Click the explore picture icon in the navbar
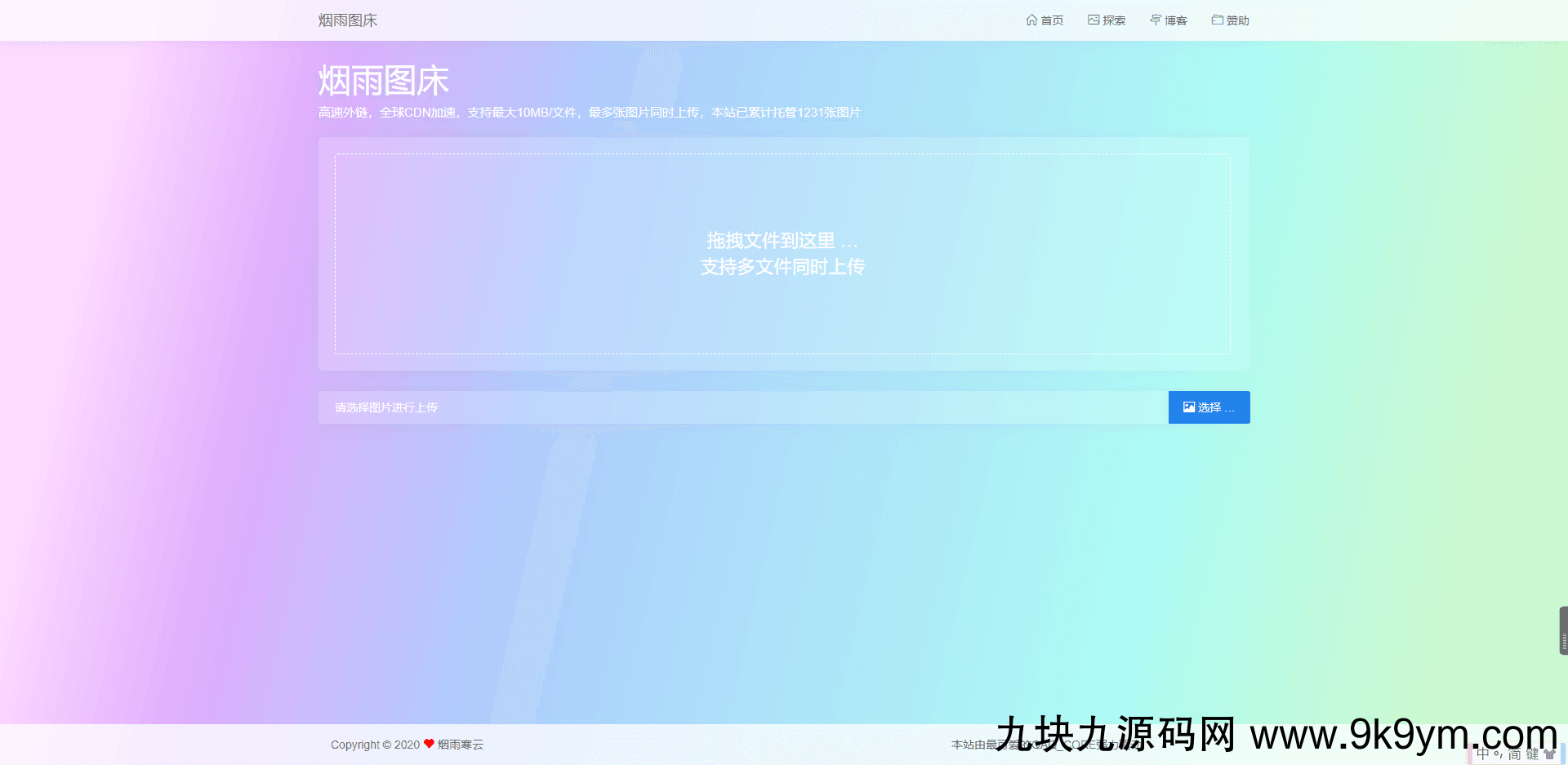Image resolution: width=1568 pixels, height=765 pixels. pyautogui.click(x=1094, y=20)
